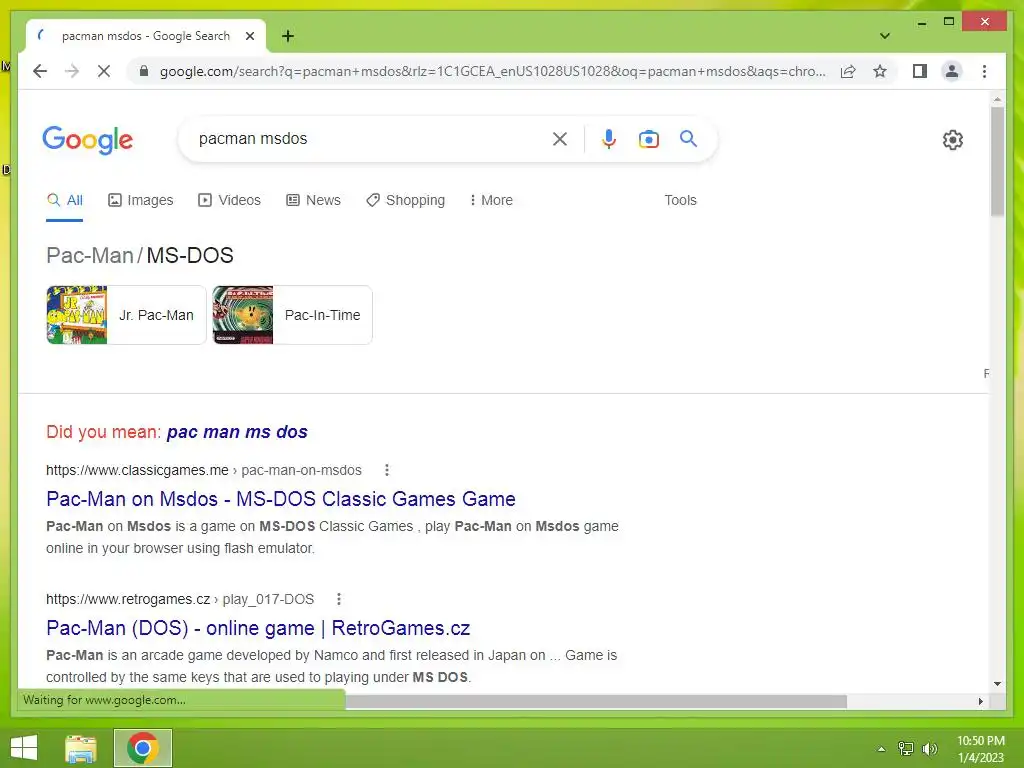The image size is (1024, 768).
Task: Open the search Tools options
Action: pos(680,200)
